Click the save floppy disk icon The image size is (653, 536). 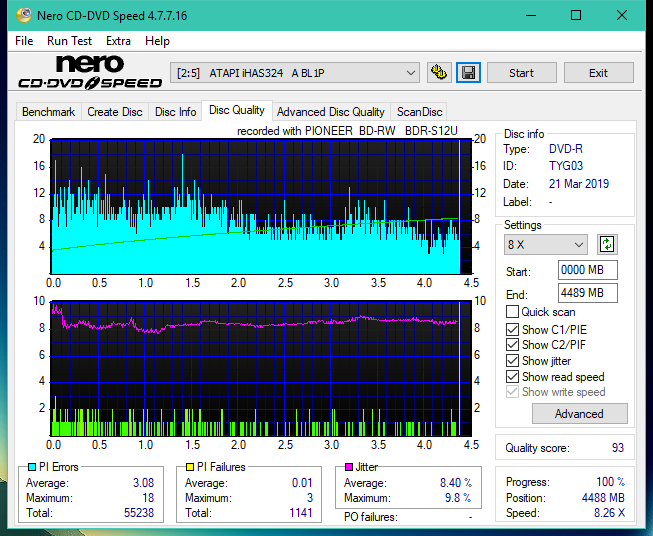point(469,73)
